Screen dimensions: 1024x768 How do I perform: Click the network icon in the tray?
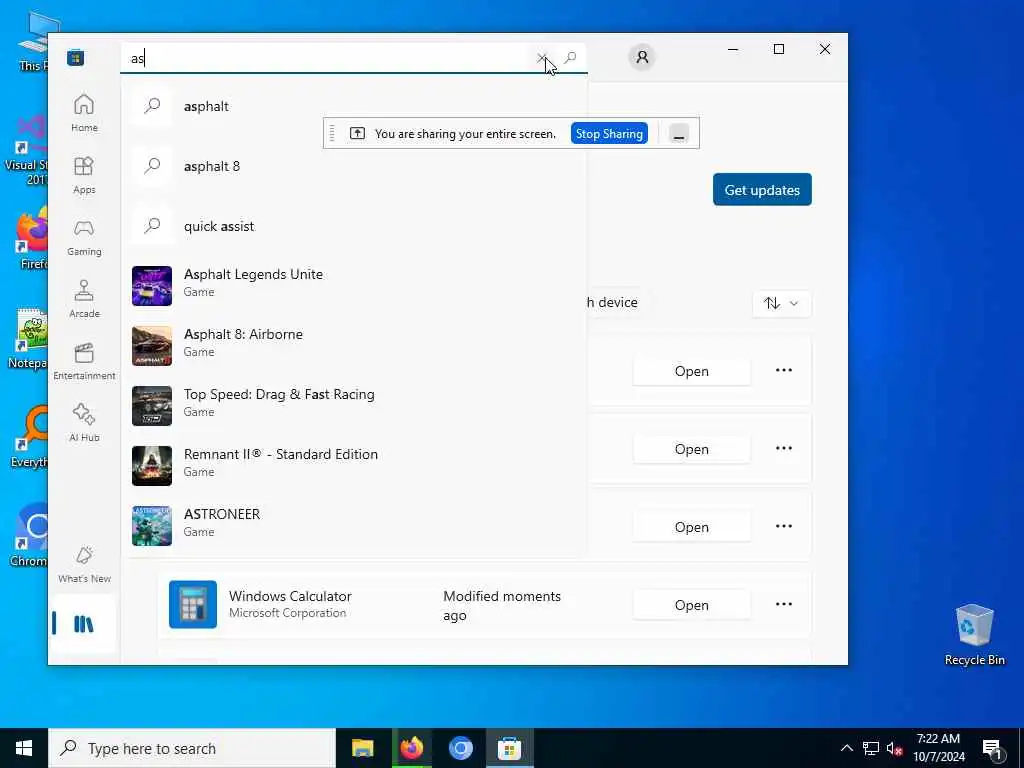click(x=871, y=748)
